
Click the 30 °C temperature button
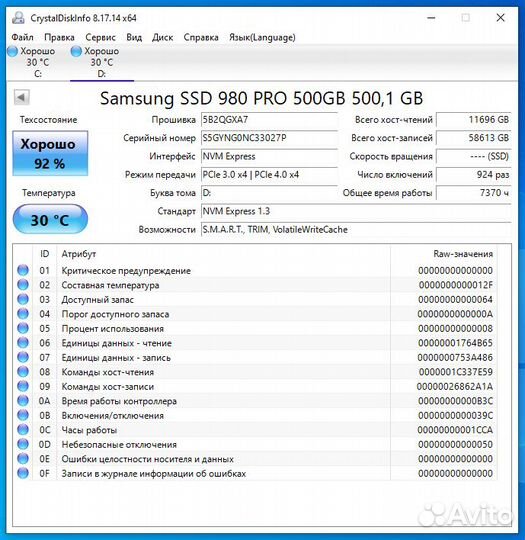(x=50, y=219)
